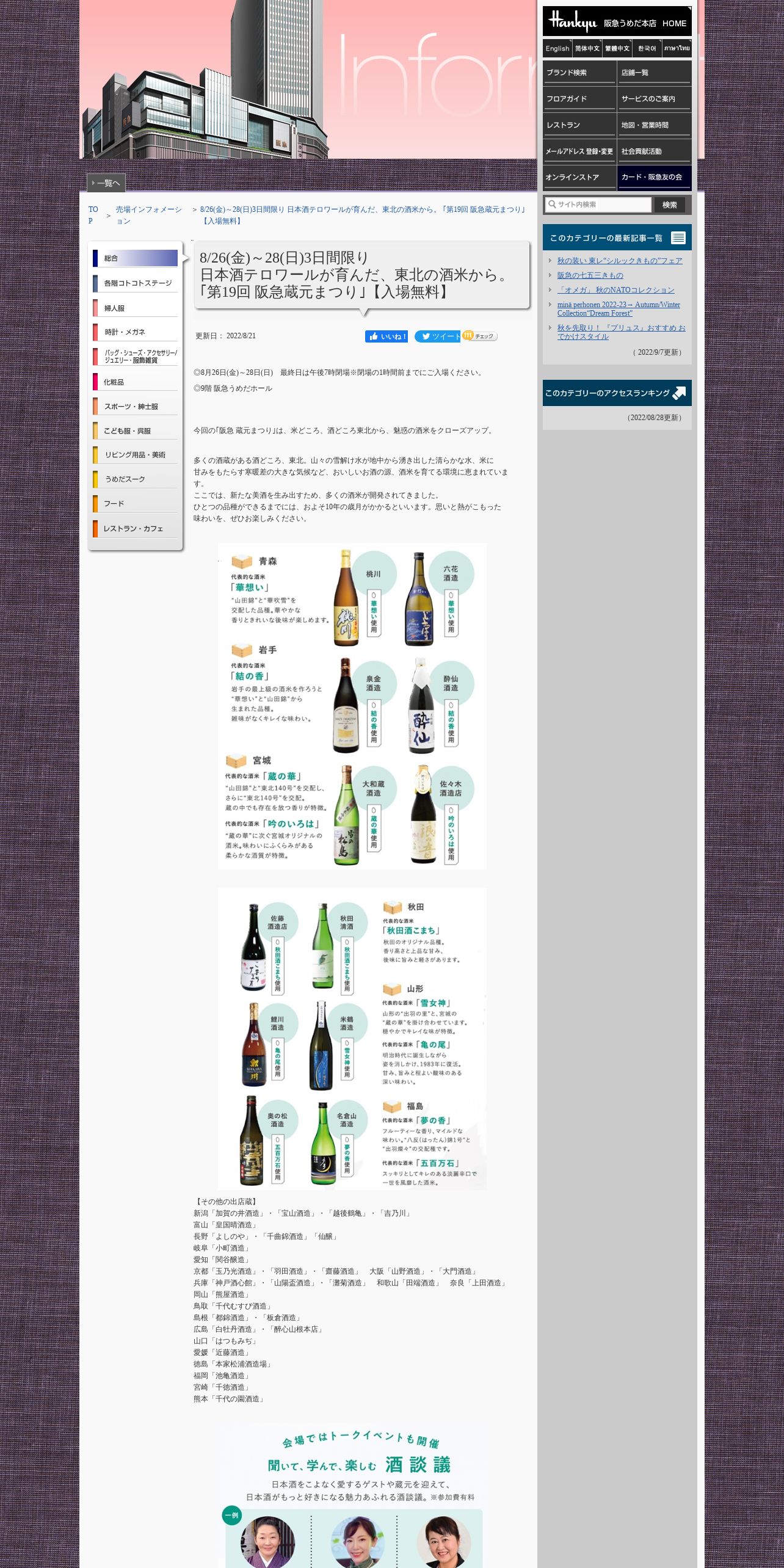Open レストラン item in header menu
Screen dimensions: 784x1568
click(579, 125)
